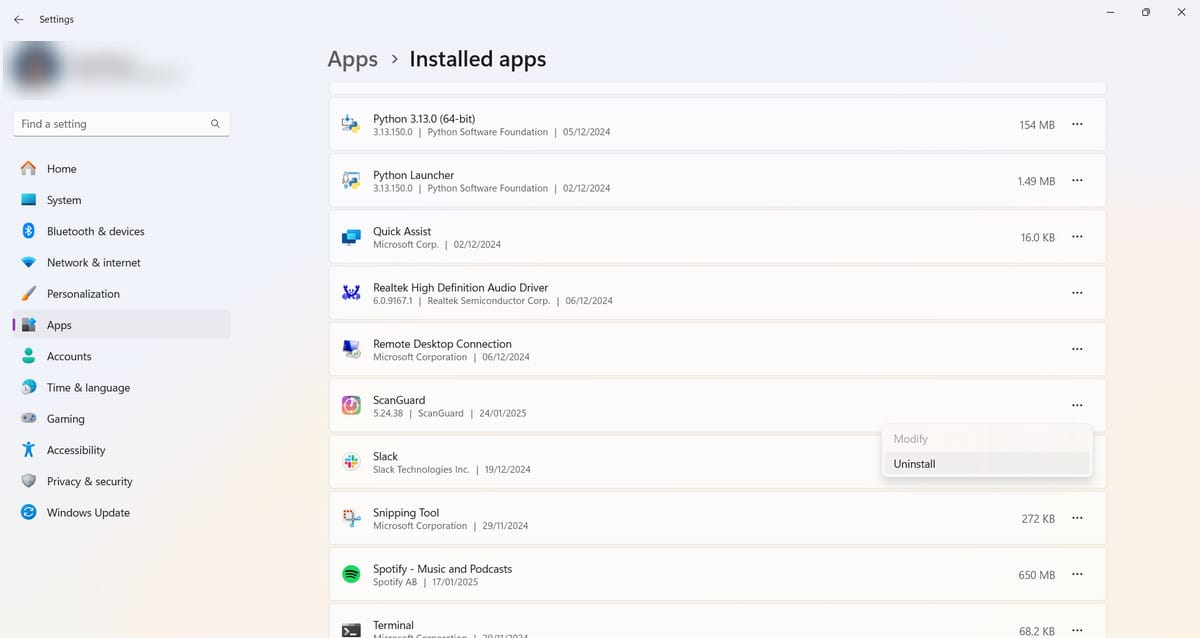Click the Time & language globe icon
Viewport: 1200px width, 638px height.
[29, 387]
